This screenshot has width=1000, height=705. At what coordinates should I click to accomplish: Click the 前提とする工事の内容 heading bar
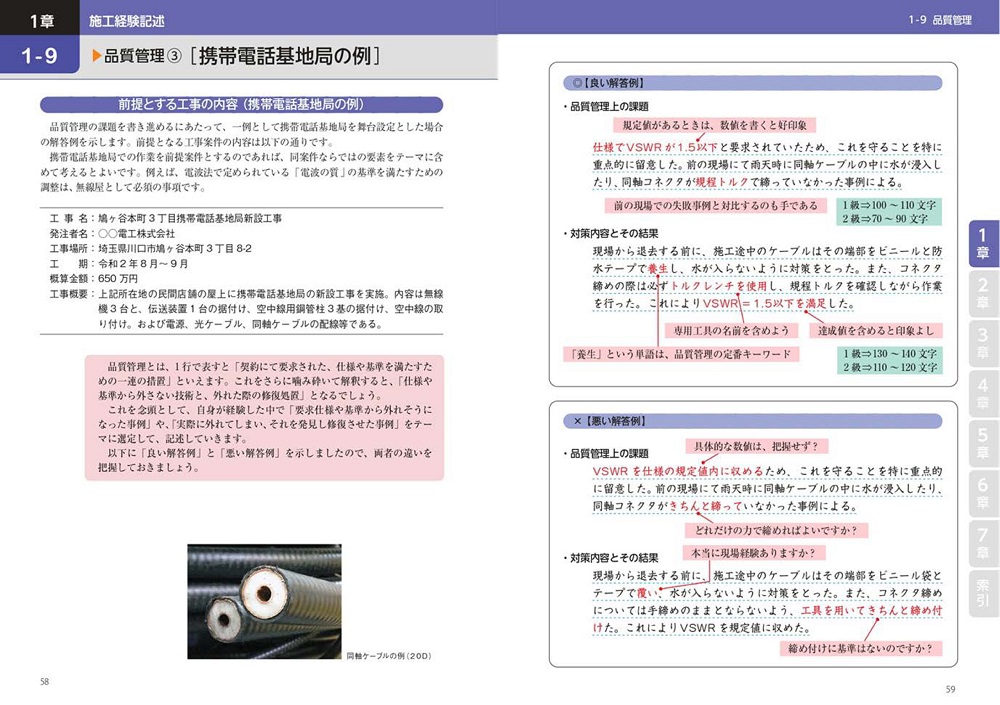click(x=240, y=104)
